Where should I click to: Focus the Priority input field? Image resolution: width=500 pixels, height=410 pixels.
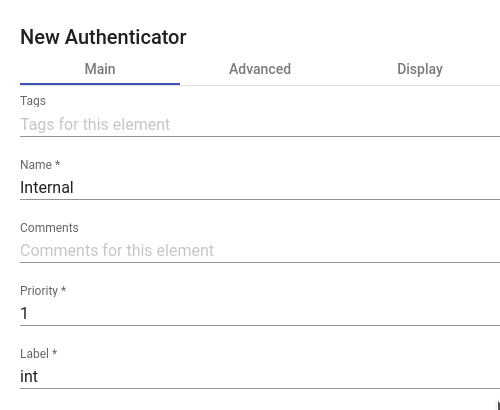point(260,313)
